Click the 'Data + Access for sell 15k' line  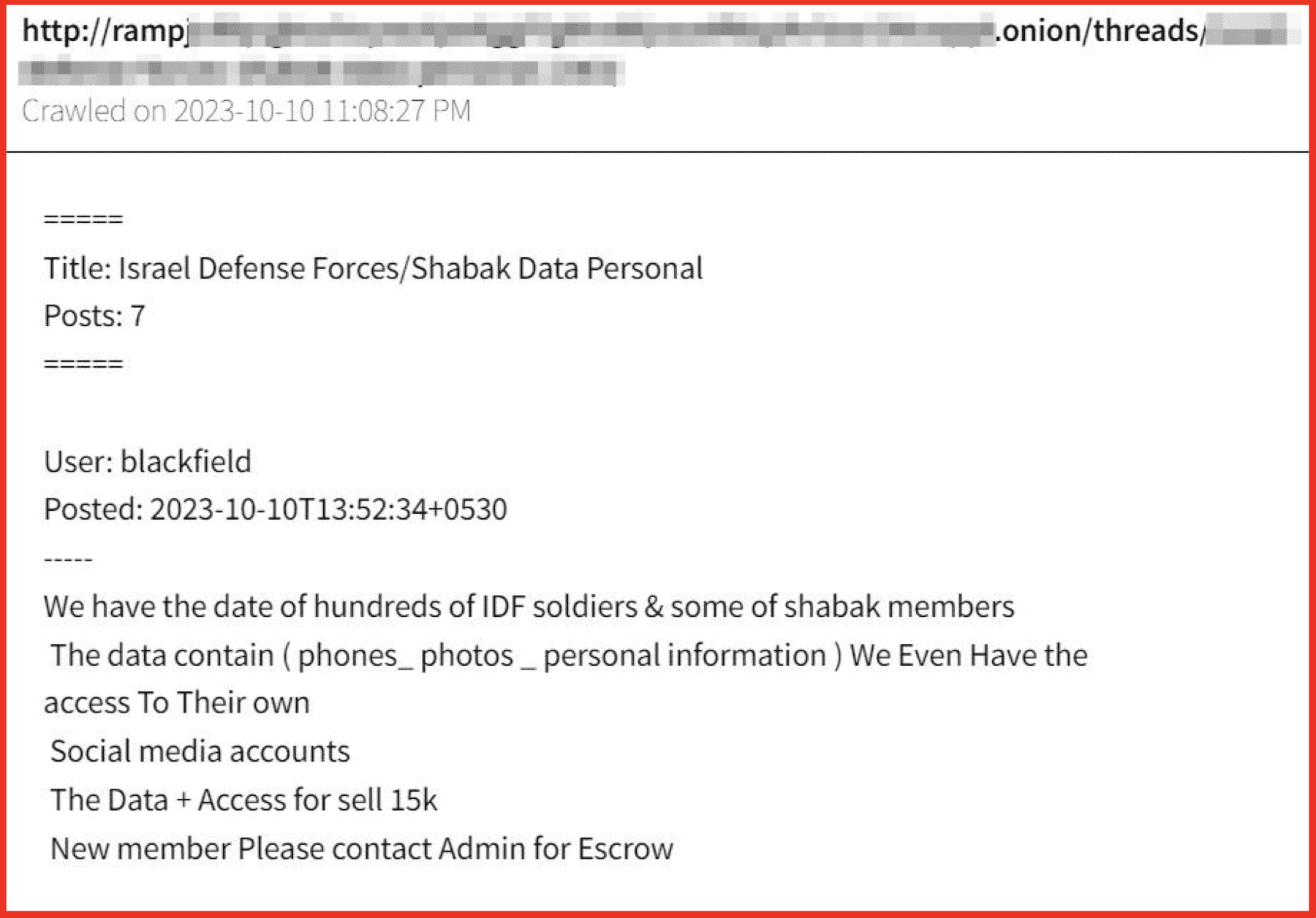click(243, 800)
